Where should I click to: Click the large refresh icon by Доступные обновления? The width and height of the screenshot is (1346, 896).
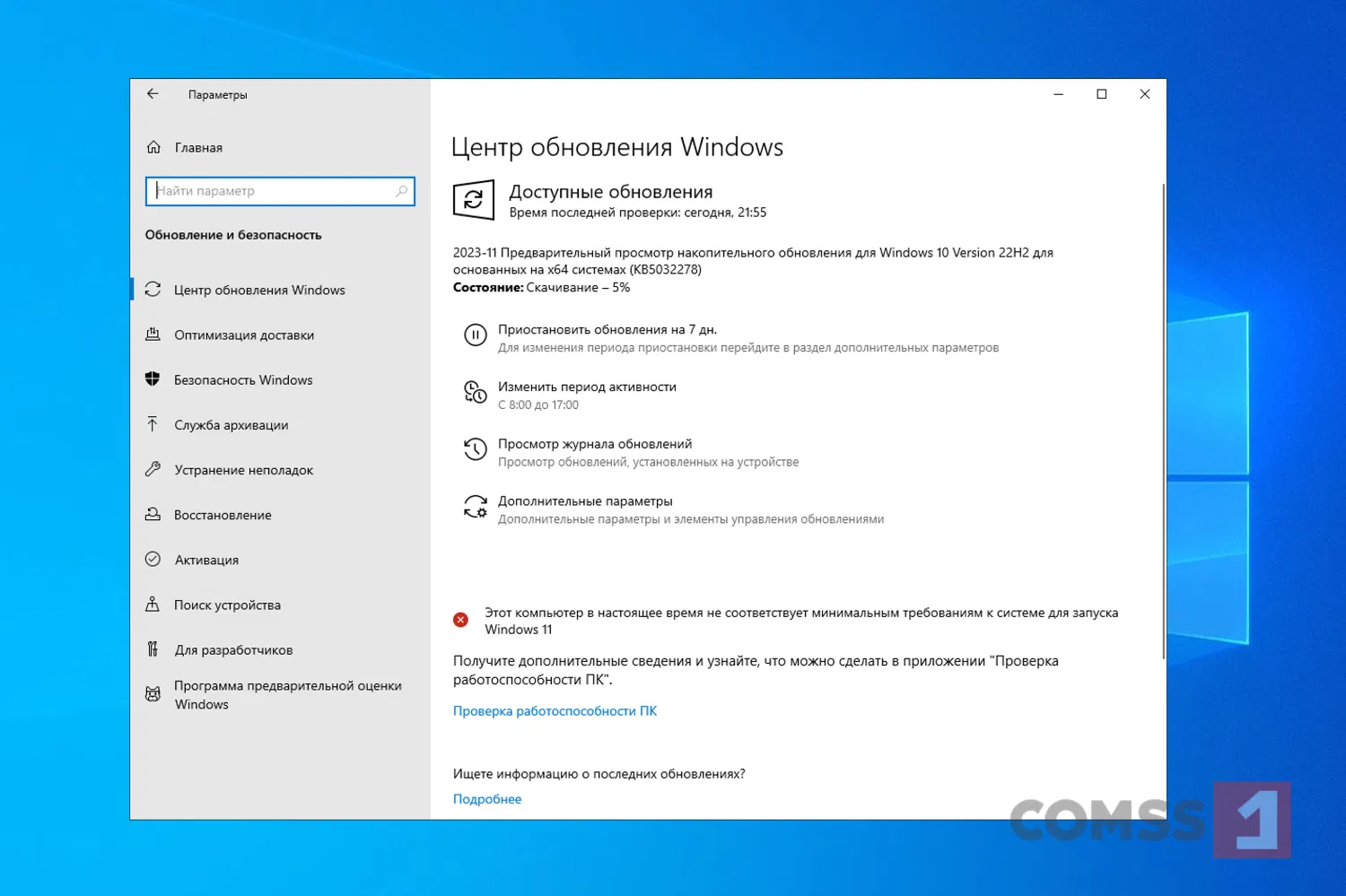click(x=474, y=200)
